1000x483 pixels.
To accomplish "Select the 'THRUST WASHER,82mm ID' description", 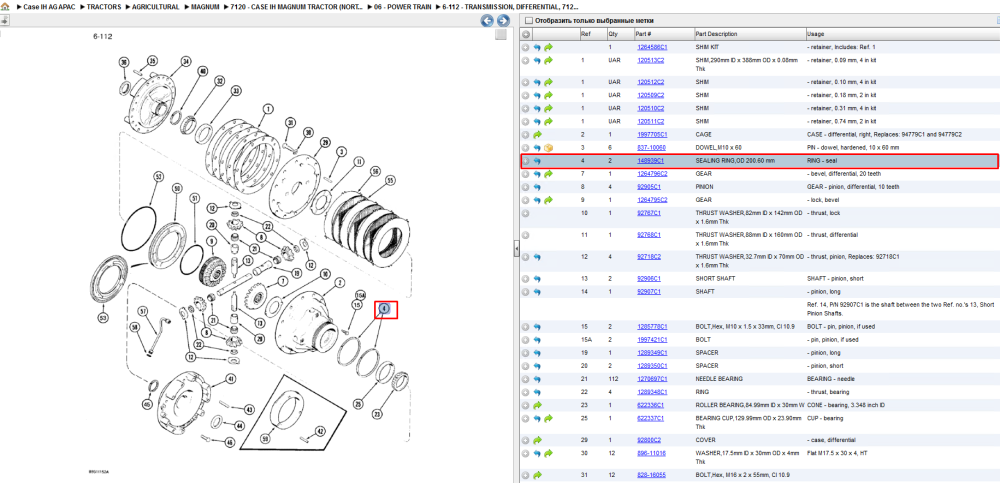I will click(x=749, y=217).
